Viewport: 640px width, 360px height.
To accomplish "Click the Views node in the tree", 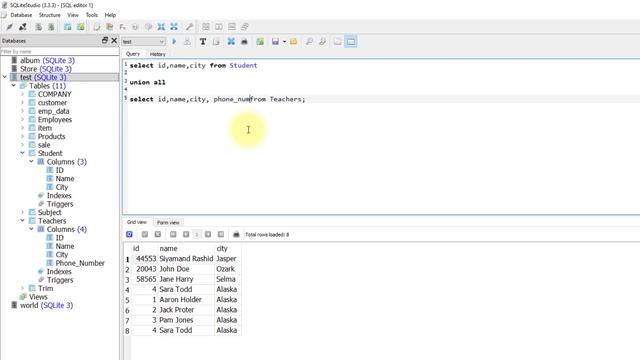I will [38, 297].
